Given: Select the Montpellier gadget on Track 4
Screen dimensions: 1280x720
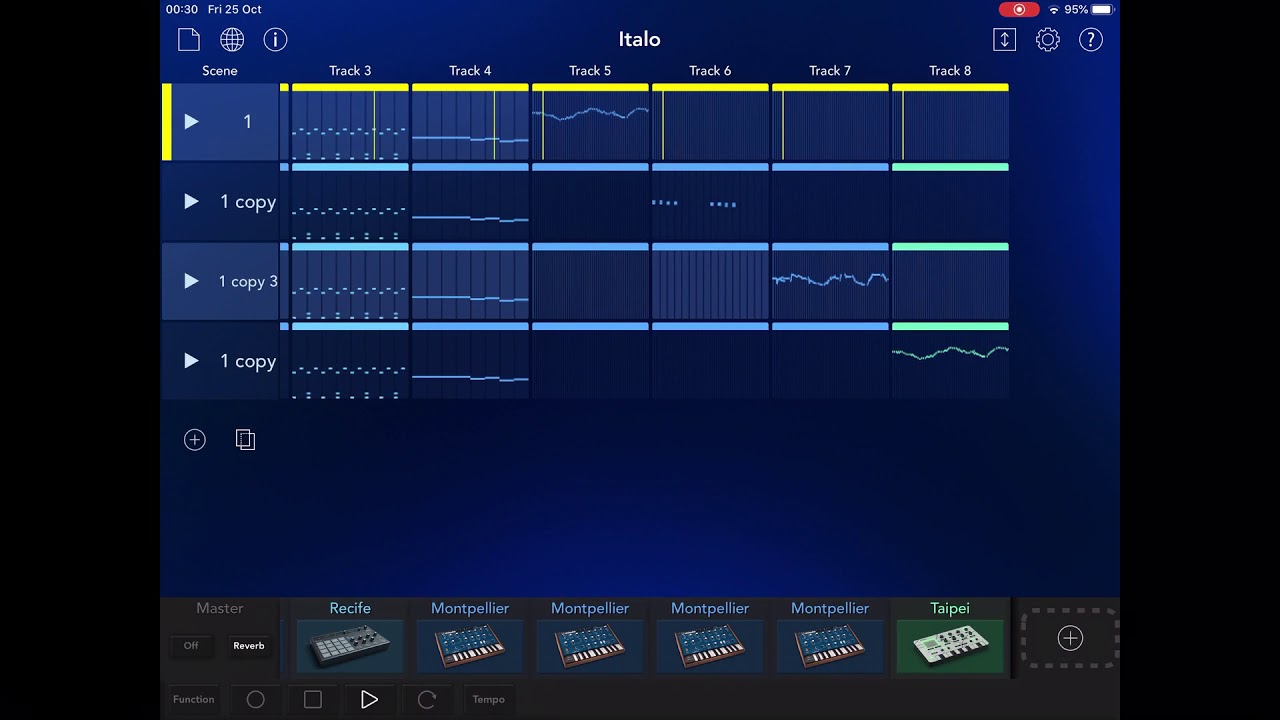Looking at the screenshot, I should [x=470, y=646].
